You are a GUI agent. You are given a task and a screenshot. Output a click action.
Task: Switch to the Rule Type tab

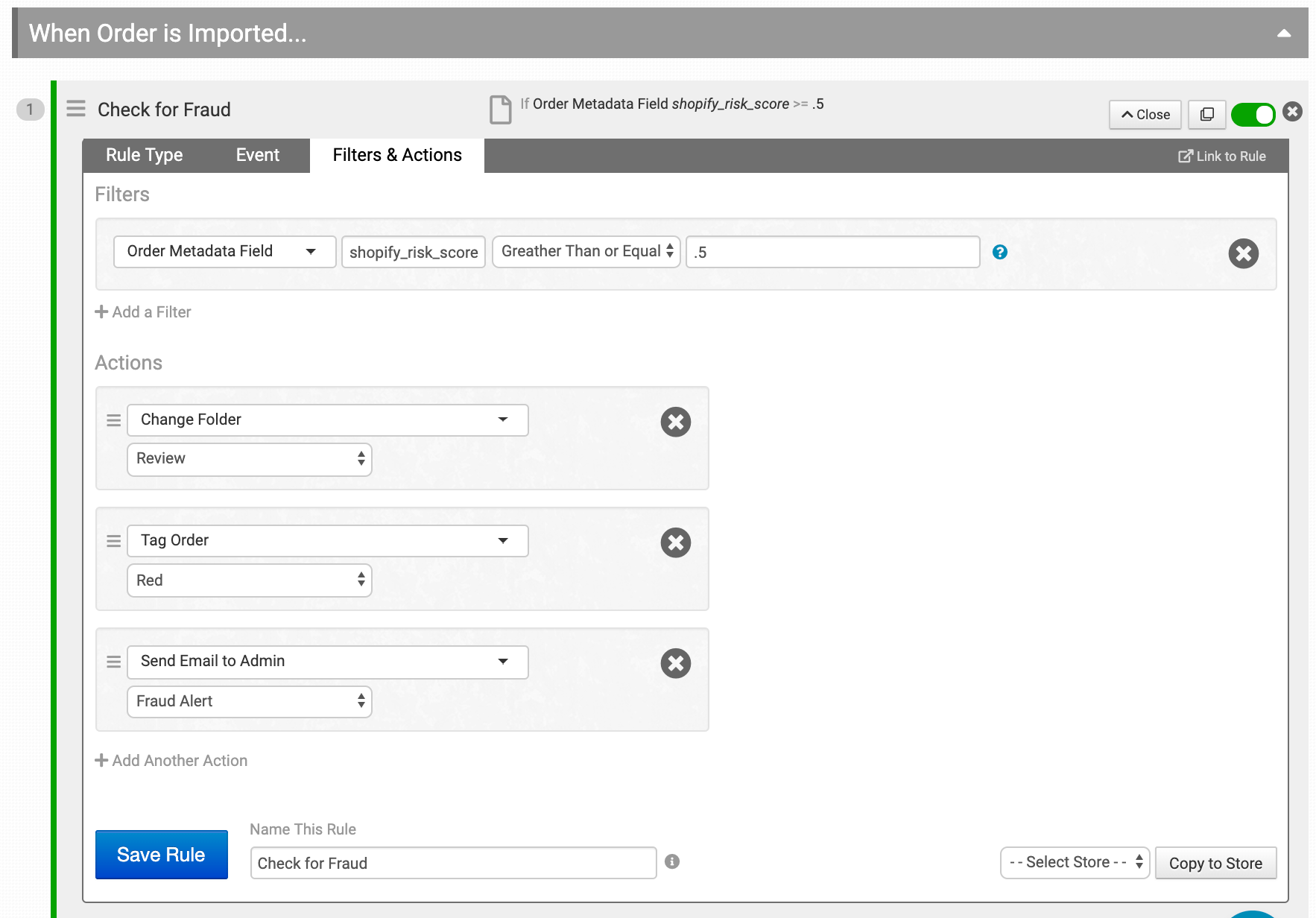[x=145, y=155]
